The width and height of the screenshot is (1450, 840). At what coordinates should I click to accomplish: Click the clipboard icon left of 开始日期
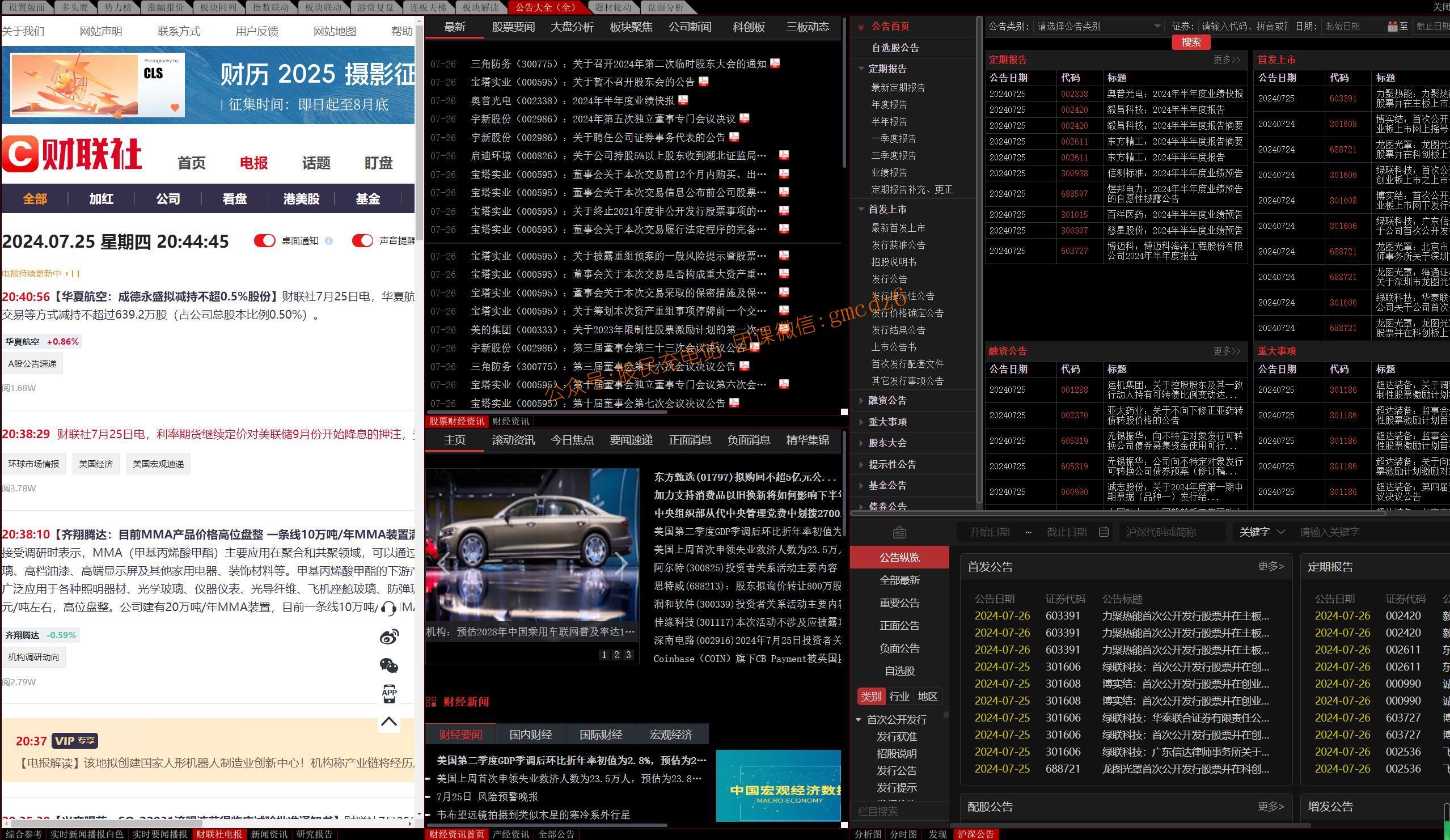[x=899, y=532]
